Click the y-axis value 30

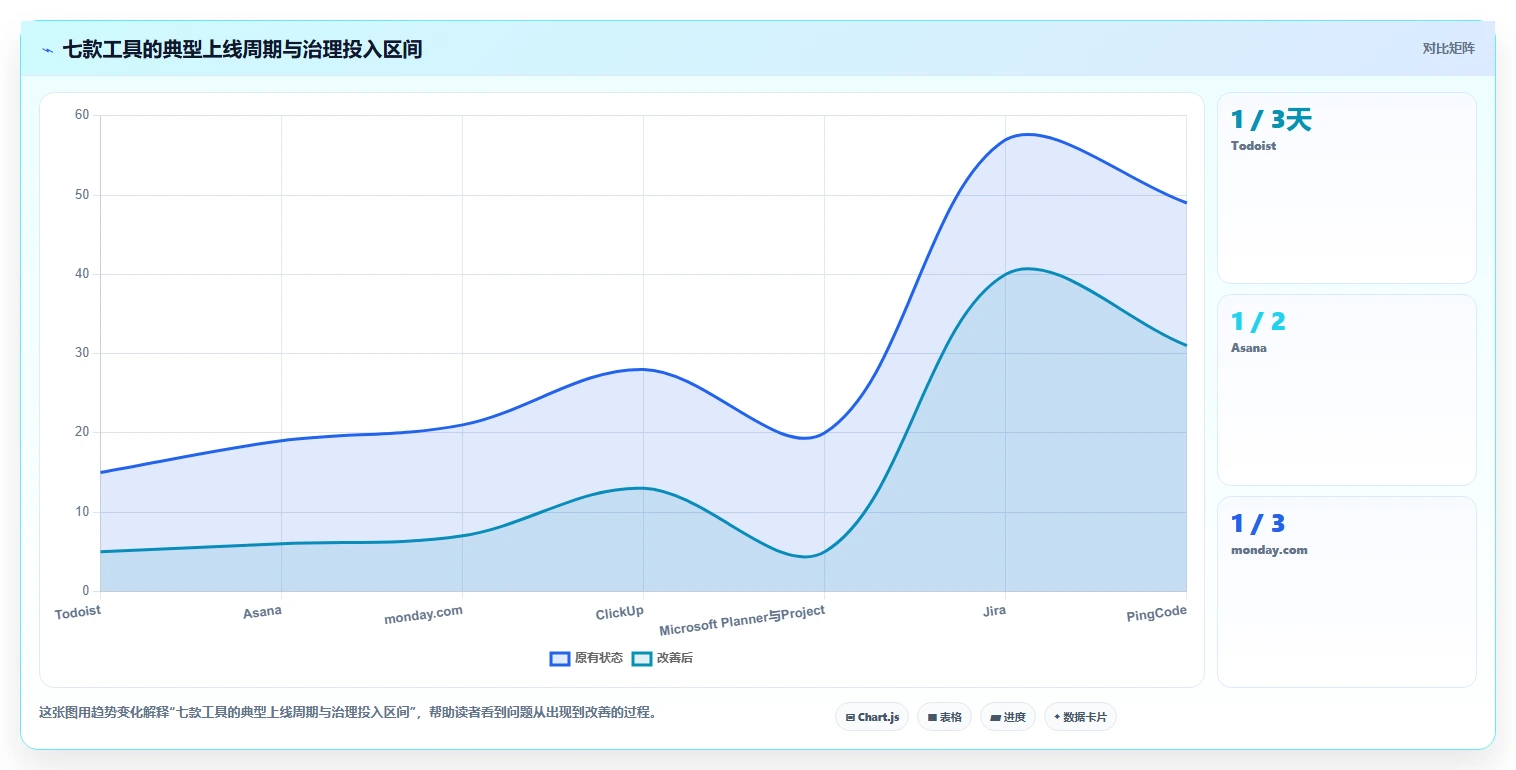pyautogui.click(x=82, y=353)
